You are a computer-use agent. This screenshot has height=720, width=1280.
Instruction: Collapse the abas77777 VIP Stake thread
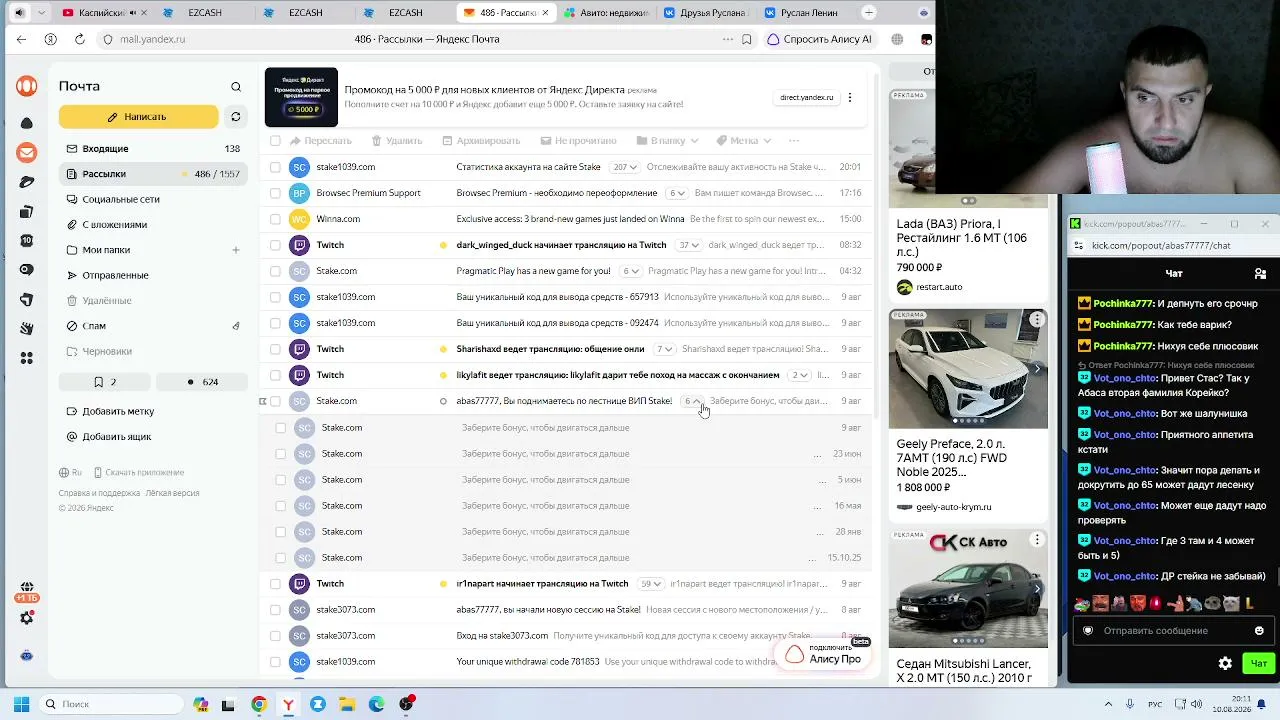coord(691,401)
